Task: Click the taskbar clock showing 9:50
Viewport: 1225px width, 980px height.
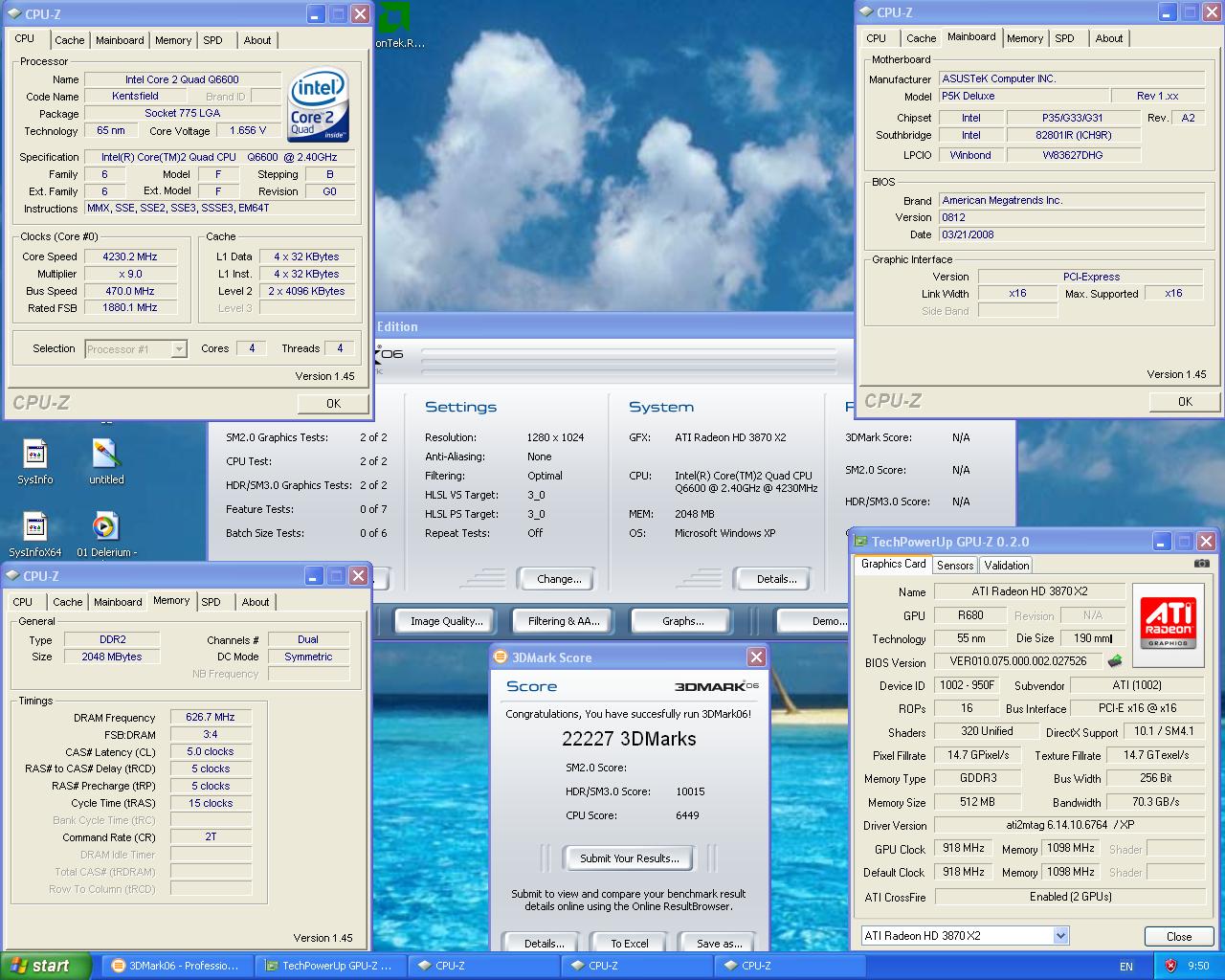Action: (x=1198, y=967)
